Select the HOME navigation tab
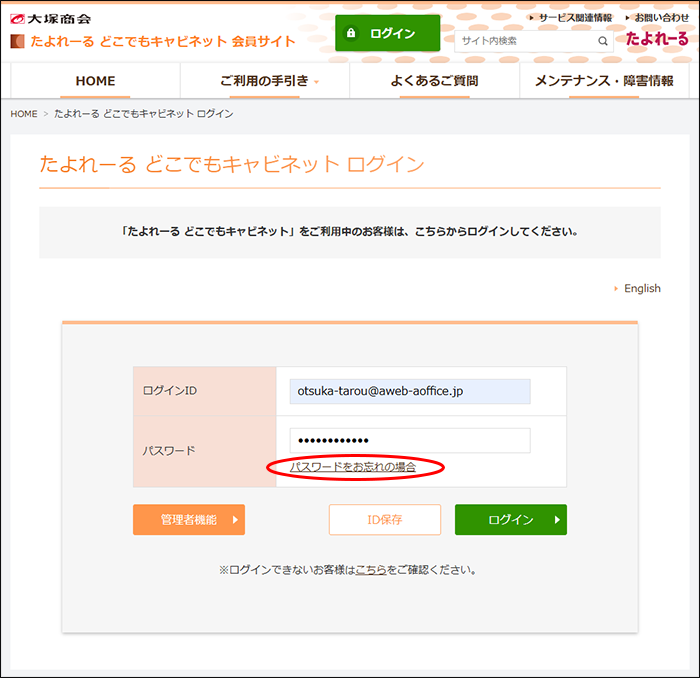The width and height of the screenshot is (700, 678). pos(95,81)
